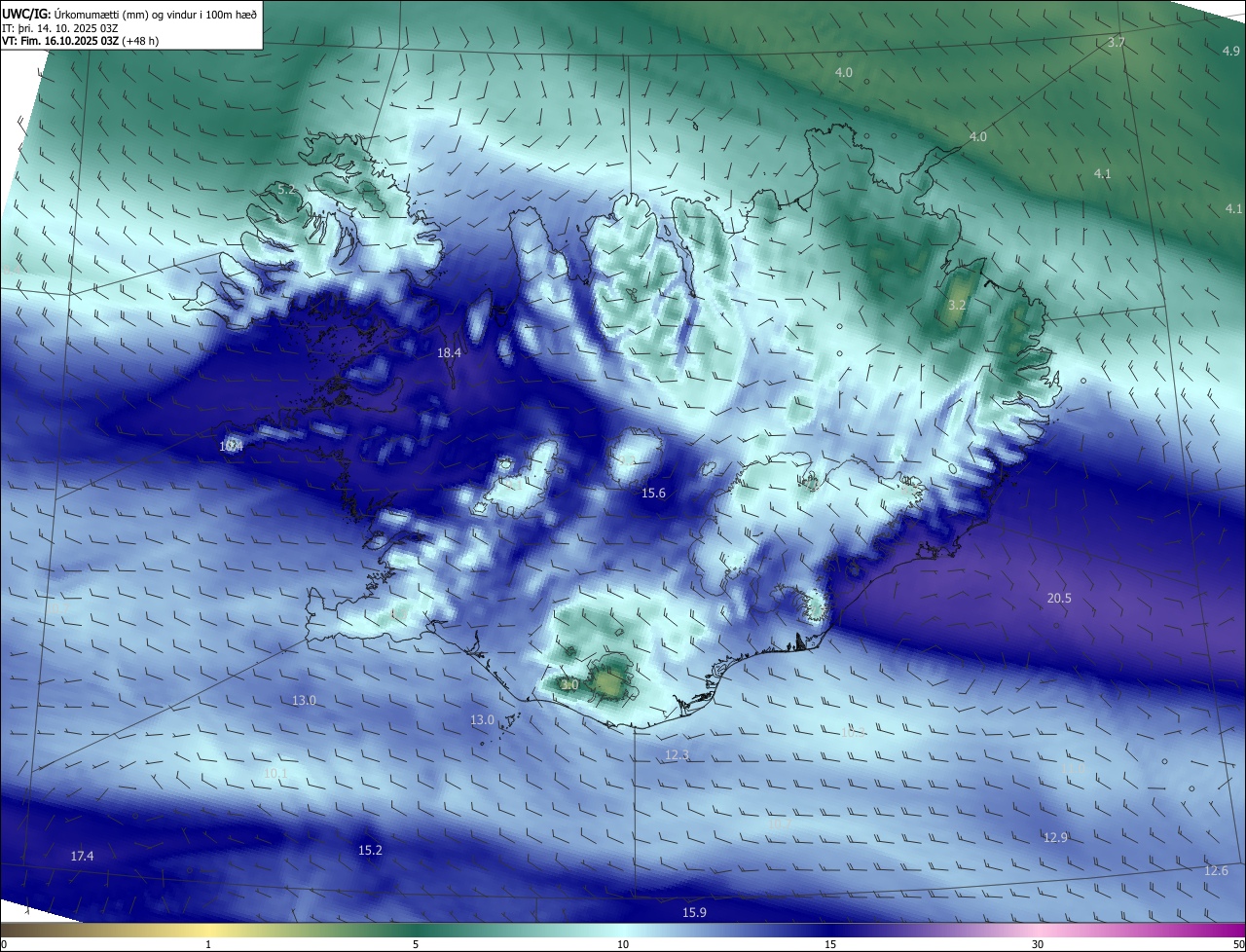
Task: Click the 18.4 value label on the map
Action: 449,353
